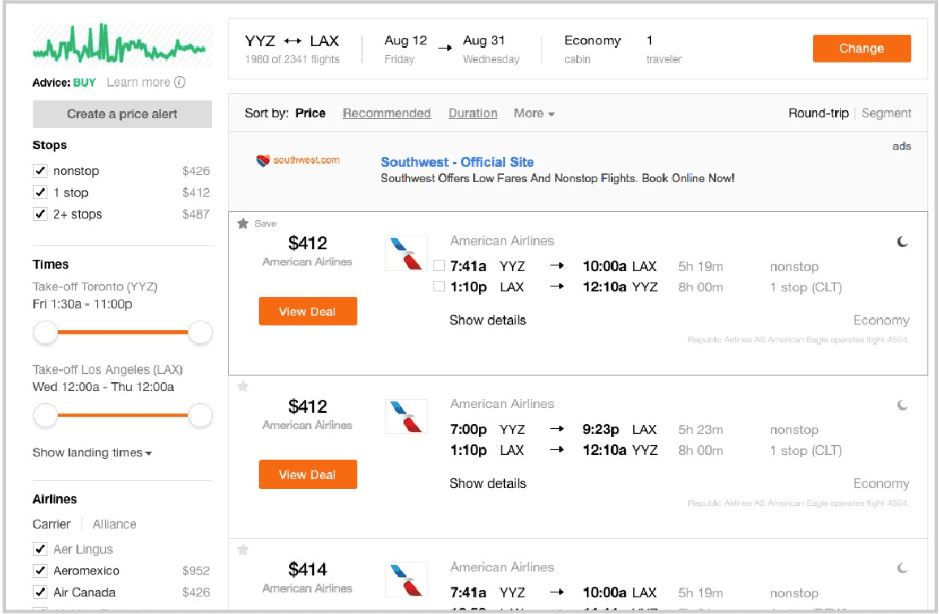Toggle the 2+ stops checkbox
Image resolution: width=939 pixels, height=614 pixels.
[41, 214]
